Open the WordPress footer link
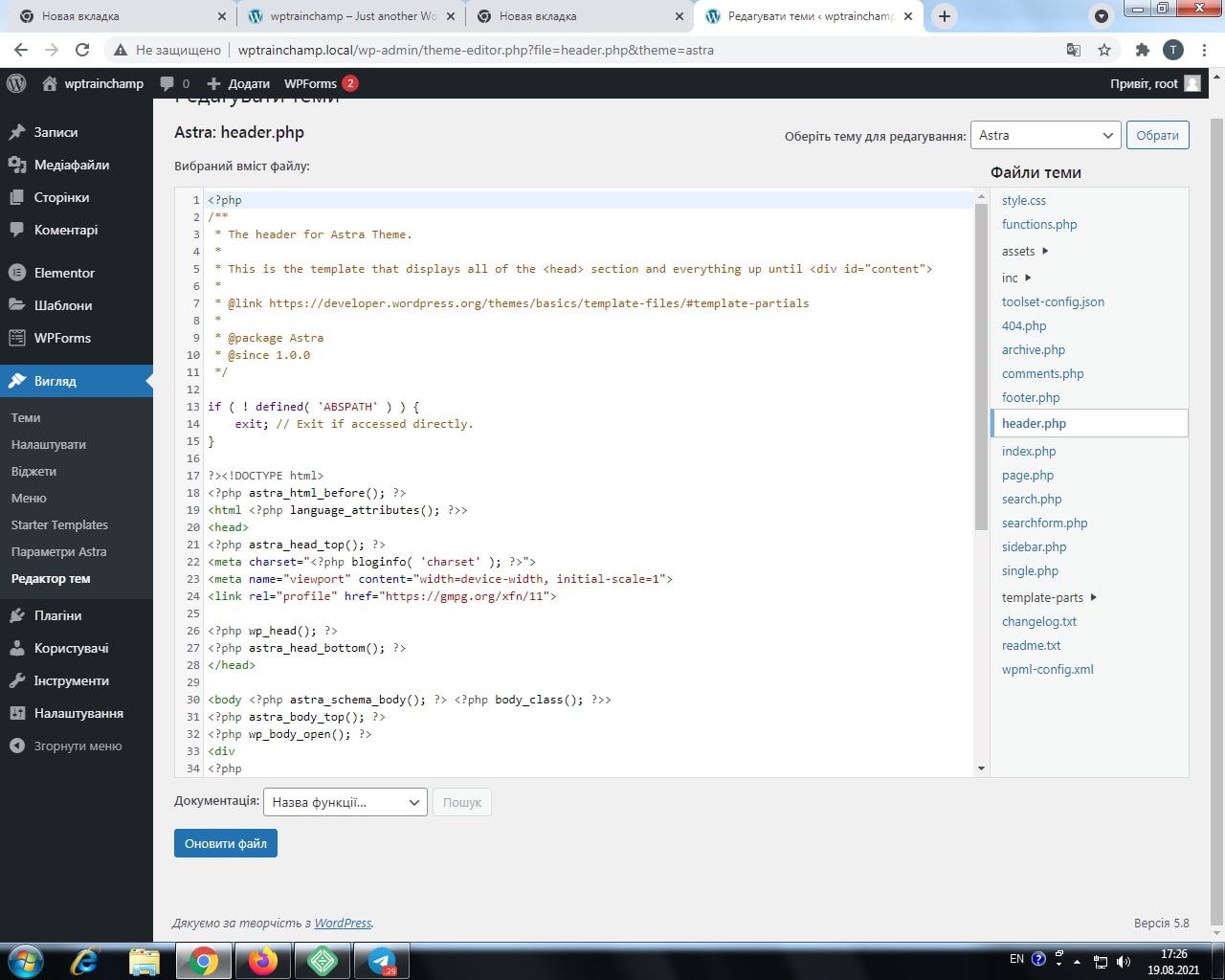The width and height of the screenshot is (1225, 980). [343, 923]
